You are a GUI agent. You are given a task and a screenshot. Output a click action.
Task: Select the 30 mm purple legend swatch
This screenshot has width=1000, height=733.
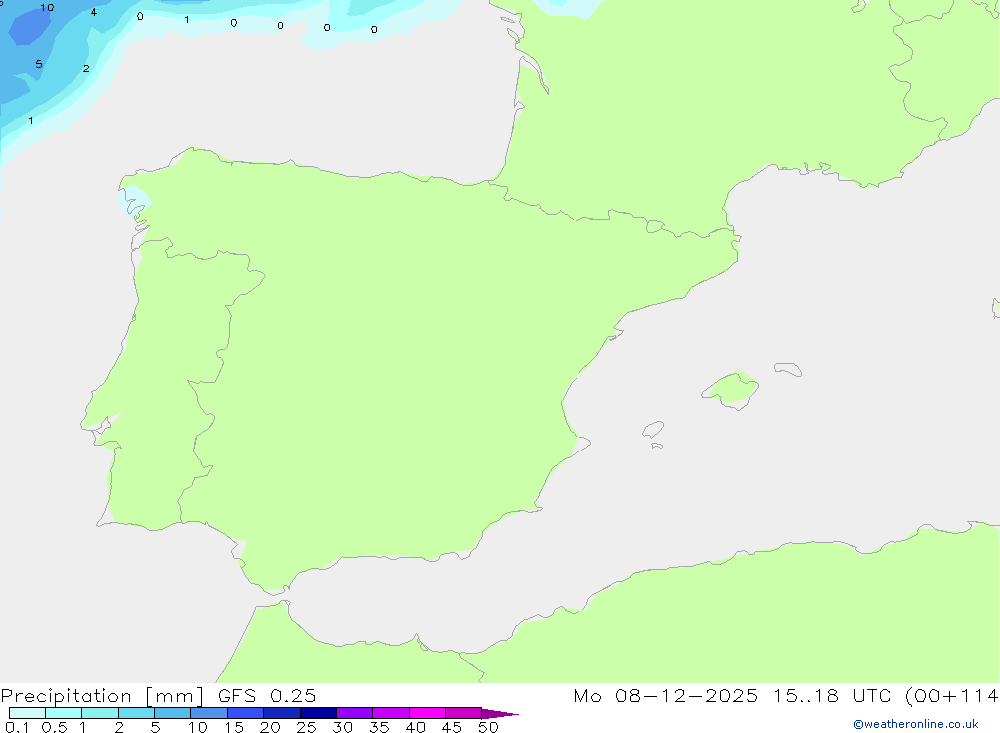click(x=354, y=713)
